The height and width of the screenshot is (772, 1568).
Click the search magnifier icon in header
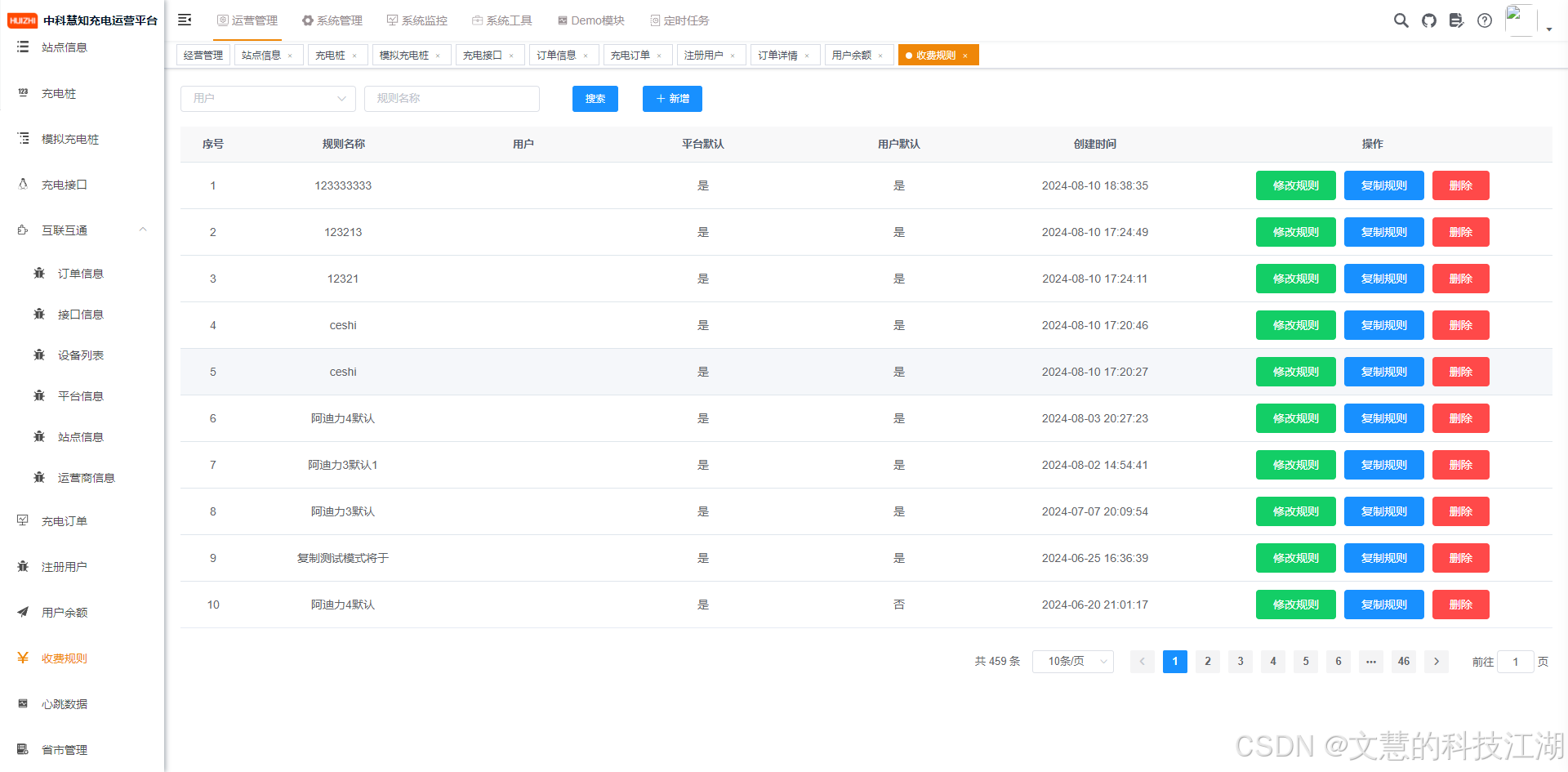1401,20
